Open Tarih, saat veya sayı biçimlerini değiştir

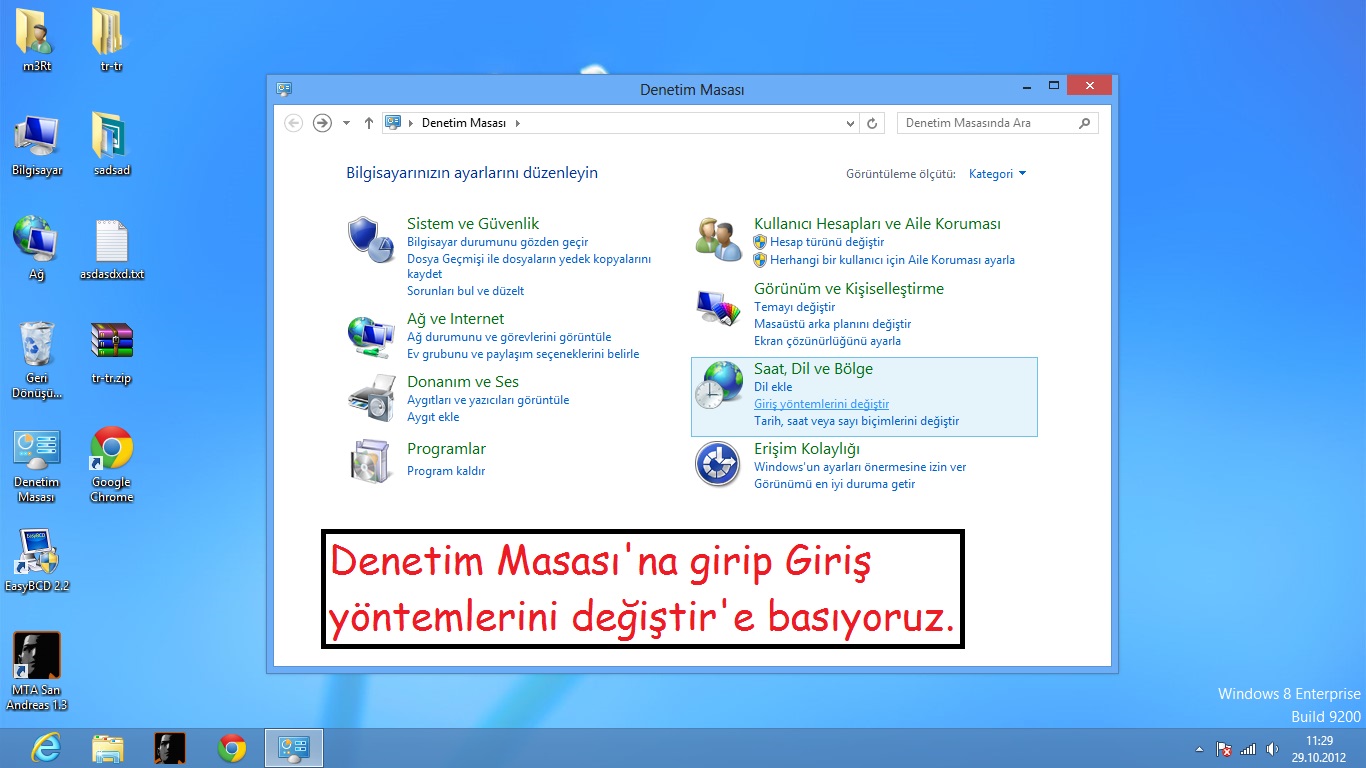[x=856, y=421]
